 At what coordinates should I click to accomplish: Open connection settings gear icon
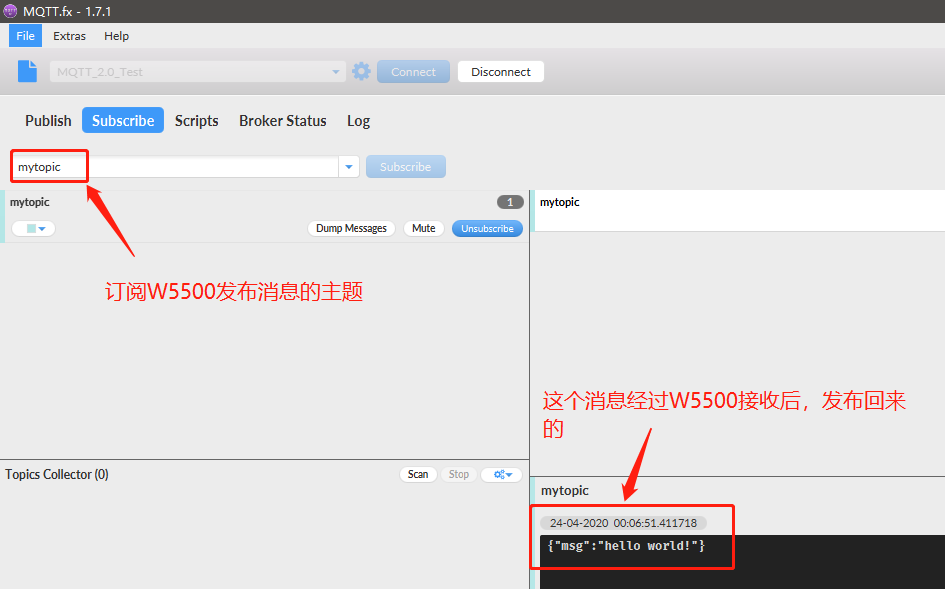361,71
